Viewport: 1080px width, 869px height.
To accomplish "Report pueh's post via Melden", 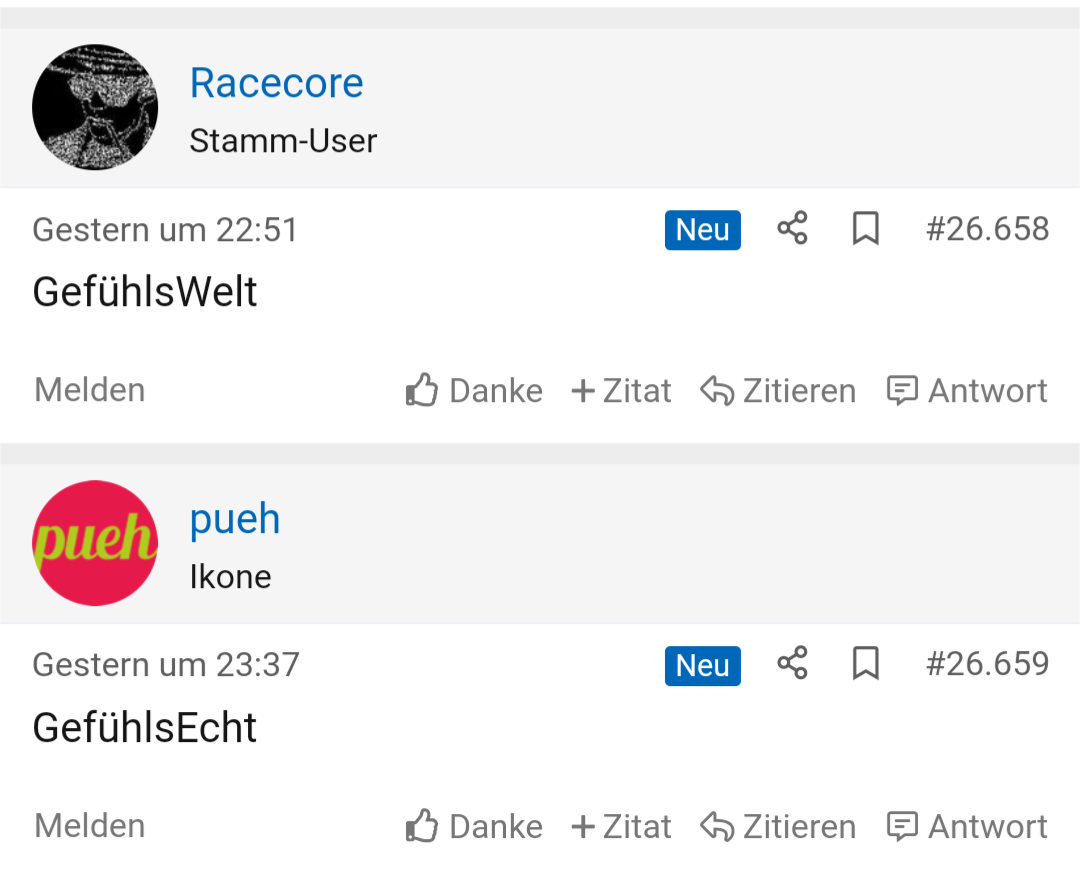I will coord(90,825).
